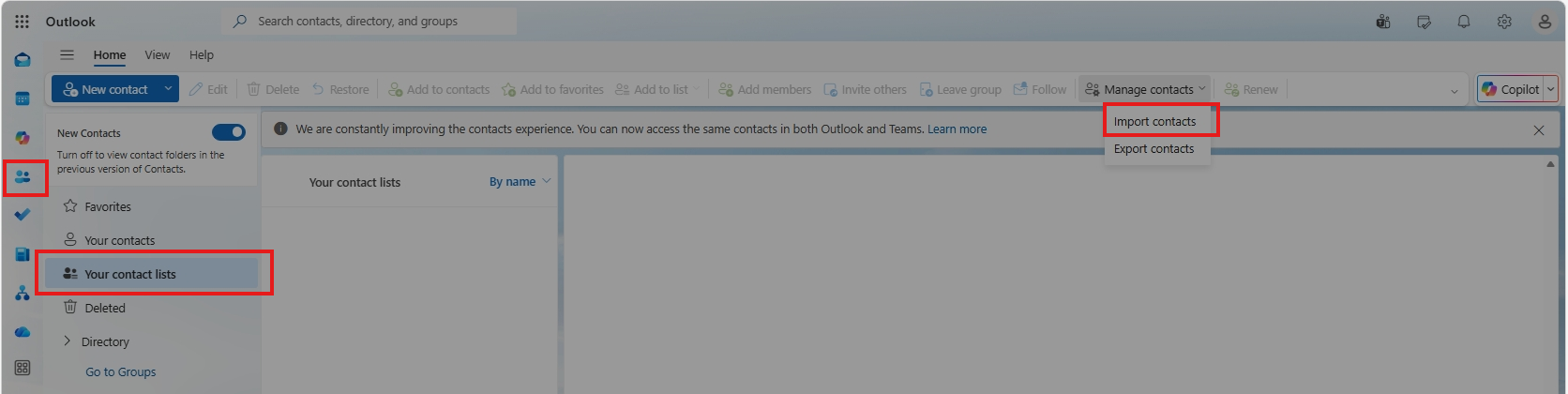Switch to the Help tab
Screen dimensions: 1568x394
(x=202, y=54)
